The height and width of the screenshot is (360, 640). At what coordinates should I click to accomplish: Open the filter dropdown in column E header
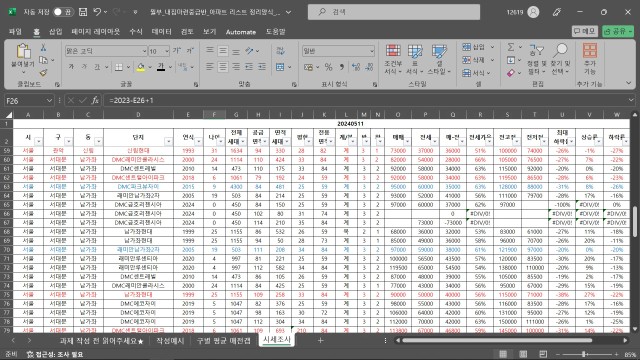[198, 142]
